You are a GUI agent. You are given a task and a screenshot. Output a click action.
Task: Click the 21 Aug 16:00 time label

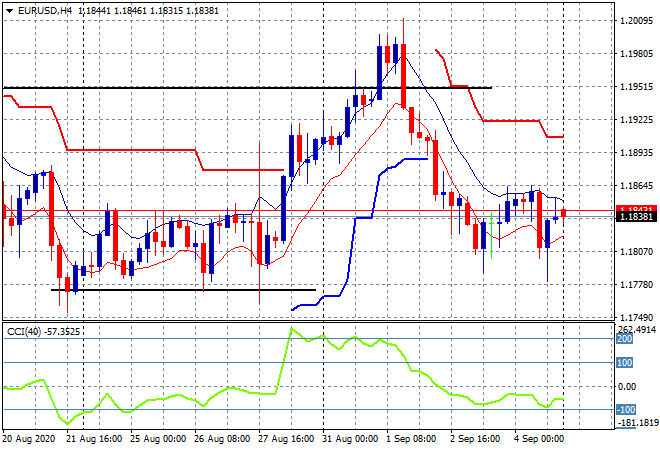pyautogui.click(x=94, y=439)
